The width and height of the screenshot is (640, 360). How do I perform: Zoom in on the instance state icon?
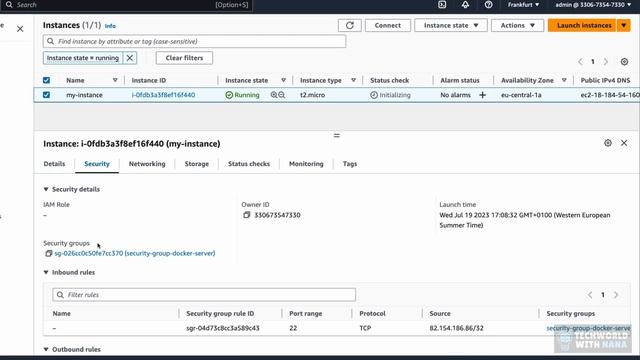(274, 95)
